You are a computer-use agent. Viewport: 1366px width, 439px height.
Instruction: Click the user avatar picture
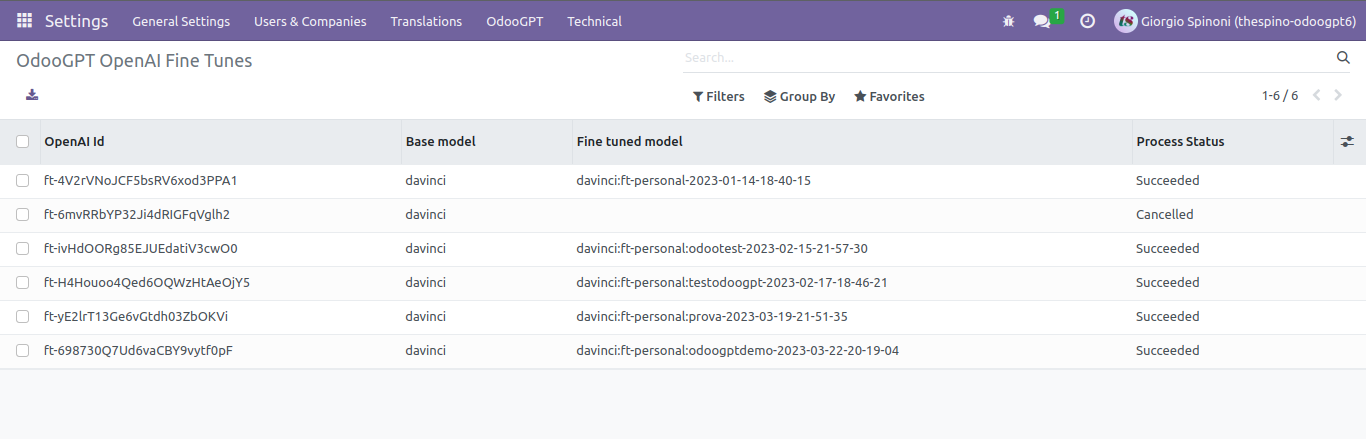[x=1125, y=21]
